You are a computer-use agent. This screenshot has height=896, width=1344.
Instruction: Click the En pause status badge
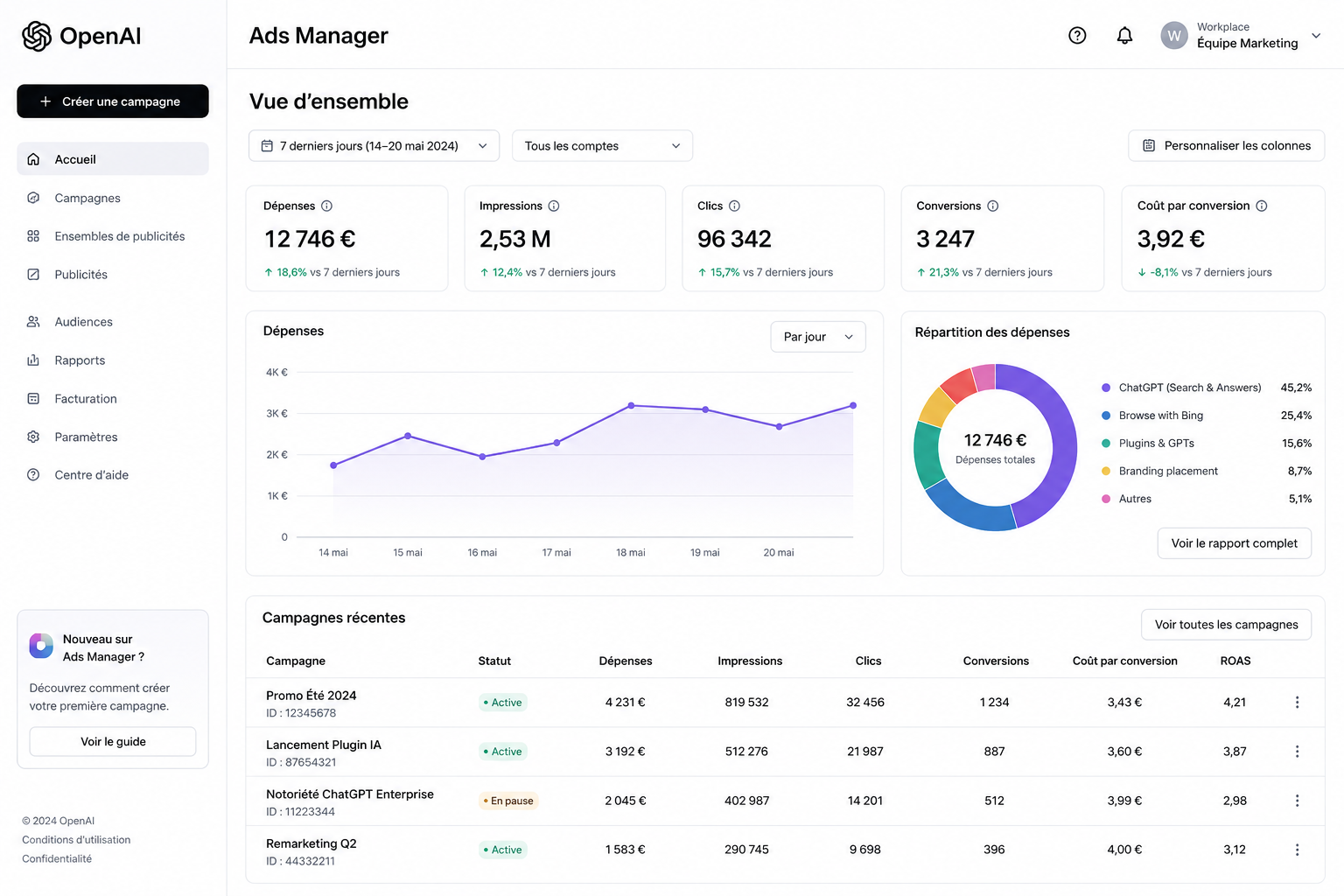point(508,801)
